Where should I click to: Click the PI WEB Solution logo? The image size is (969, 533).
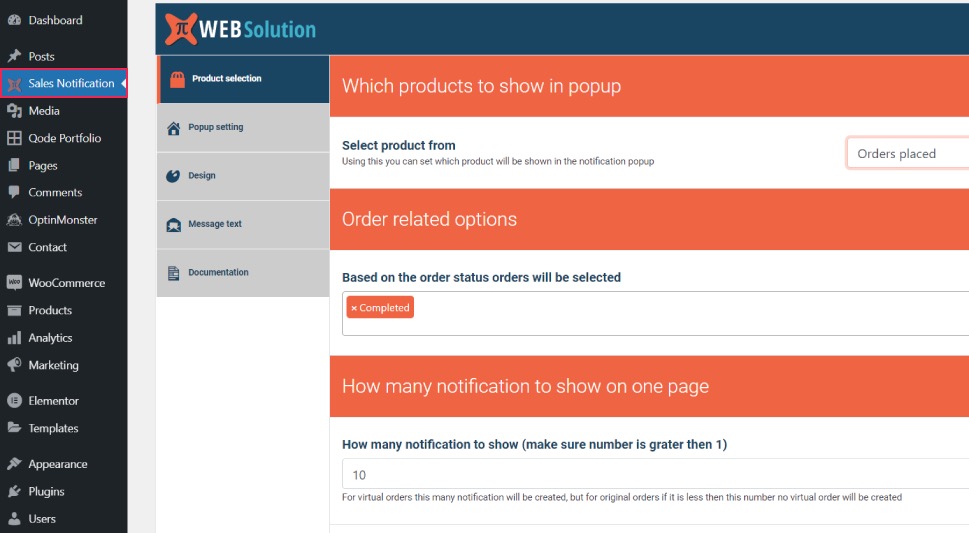click(x=240, y=29)
